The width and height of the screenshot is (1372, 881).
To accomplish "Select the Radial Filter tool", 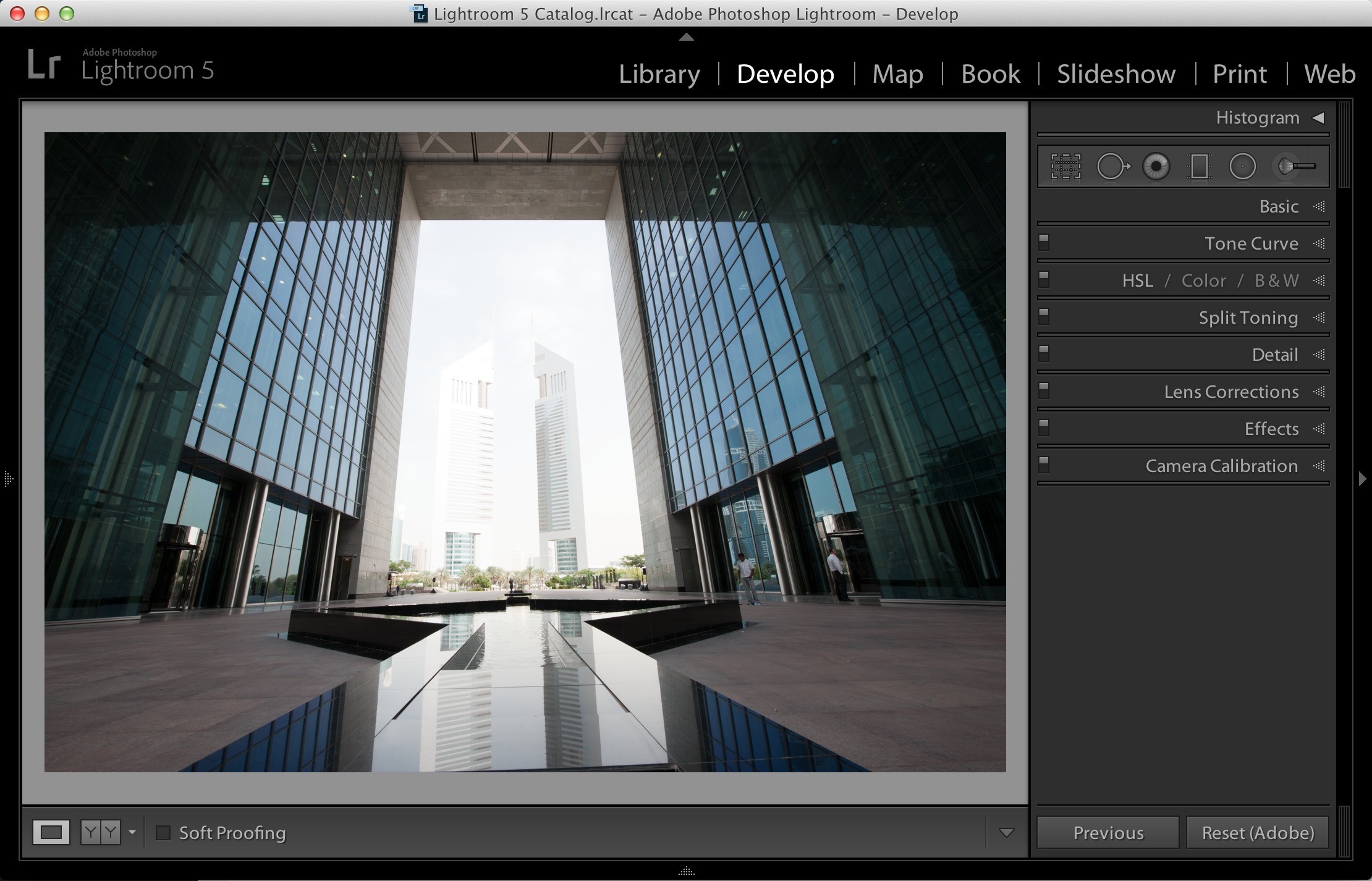I will (x=1242, y=166).
